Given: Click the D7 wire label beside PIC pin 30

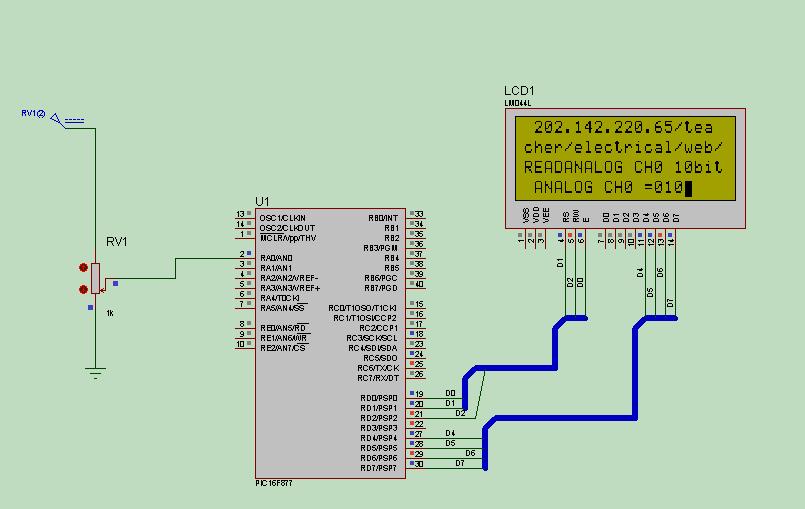Looking at the screenshot, I should coord(460,463).
